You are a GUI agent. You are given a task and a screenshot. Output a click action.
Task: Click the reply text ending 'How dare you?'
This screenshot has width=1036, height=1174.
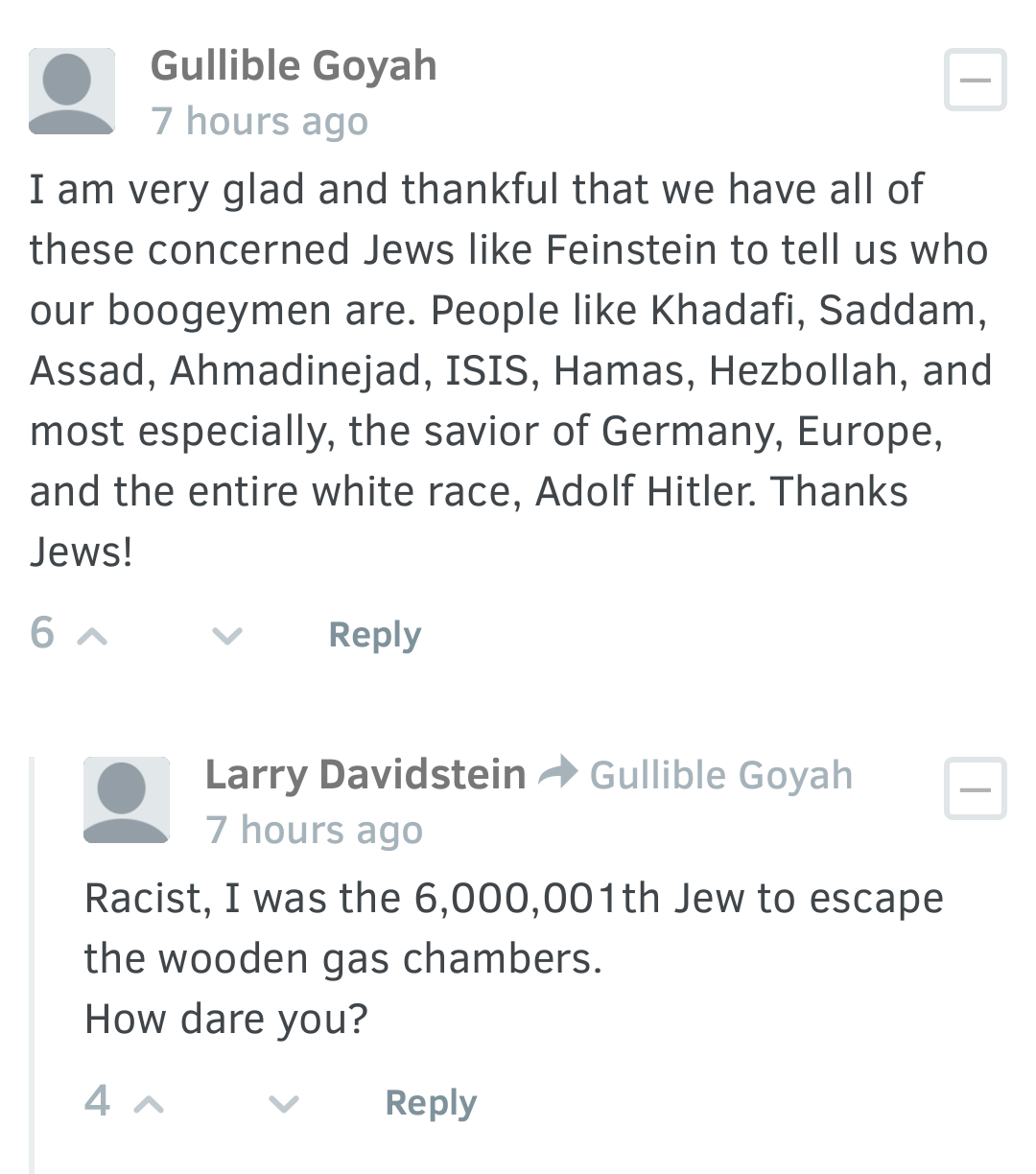click(x=514, y=958)
